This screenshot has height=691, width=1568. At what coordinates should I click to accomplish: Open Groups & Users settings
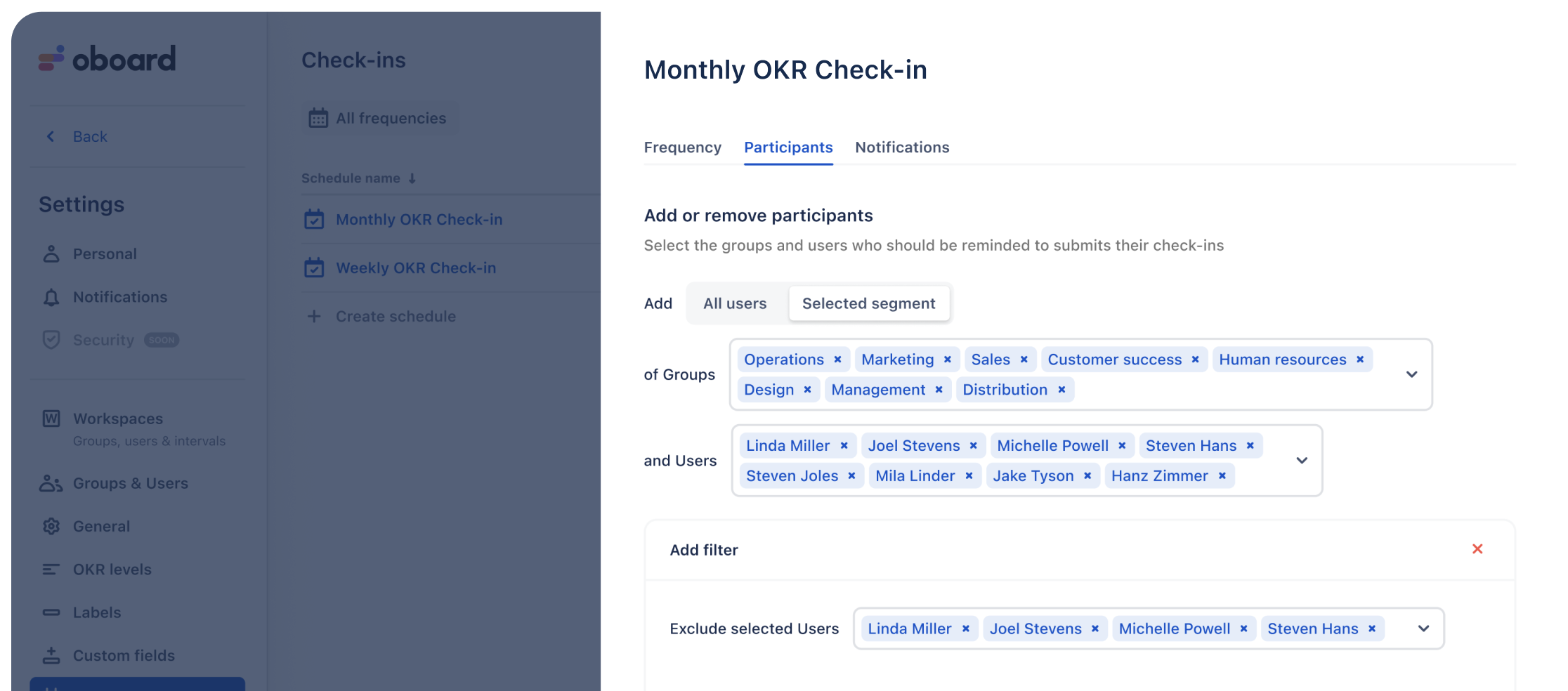pyautogui.click(x=131, y=483)
